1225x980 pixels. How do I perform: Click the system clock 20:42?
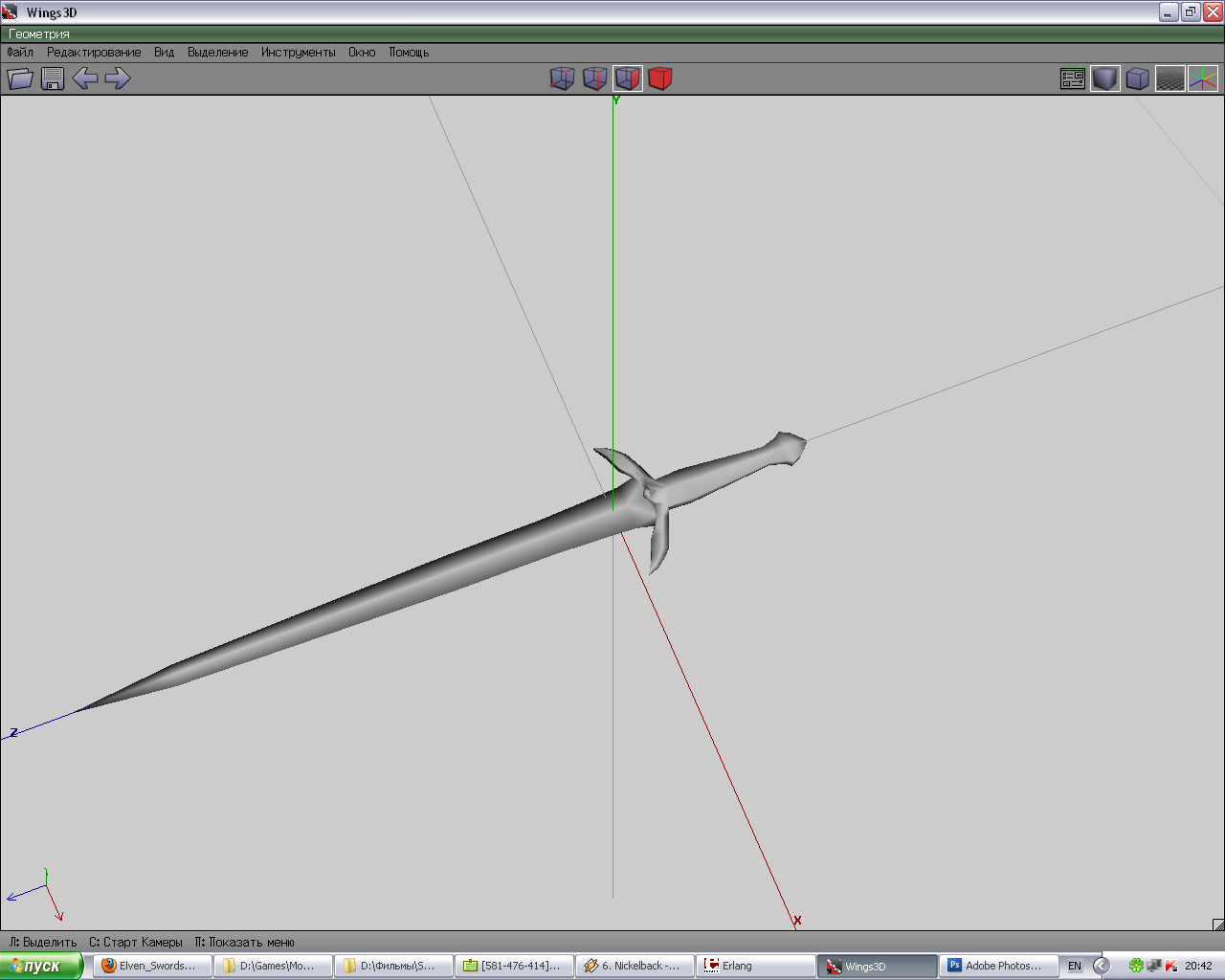pos(1198,966)
